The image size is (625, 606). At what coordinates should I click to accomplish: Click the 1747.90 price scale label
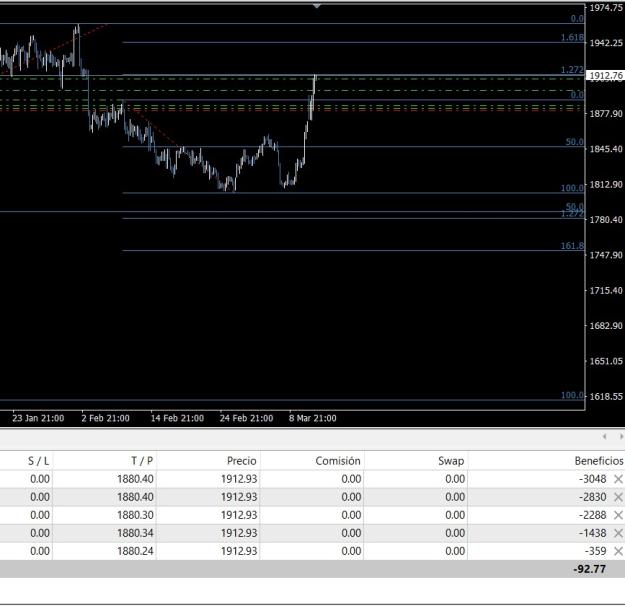(606, 255)
